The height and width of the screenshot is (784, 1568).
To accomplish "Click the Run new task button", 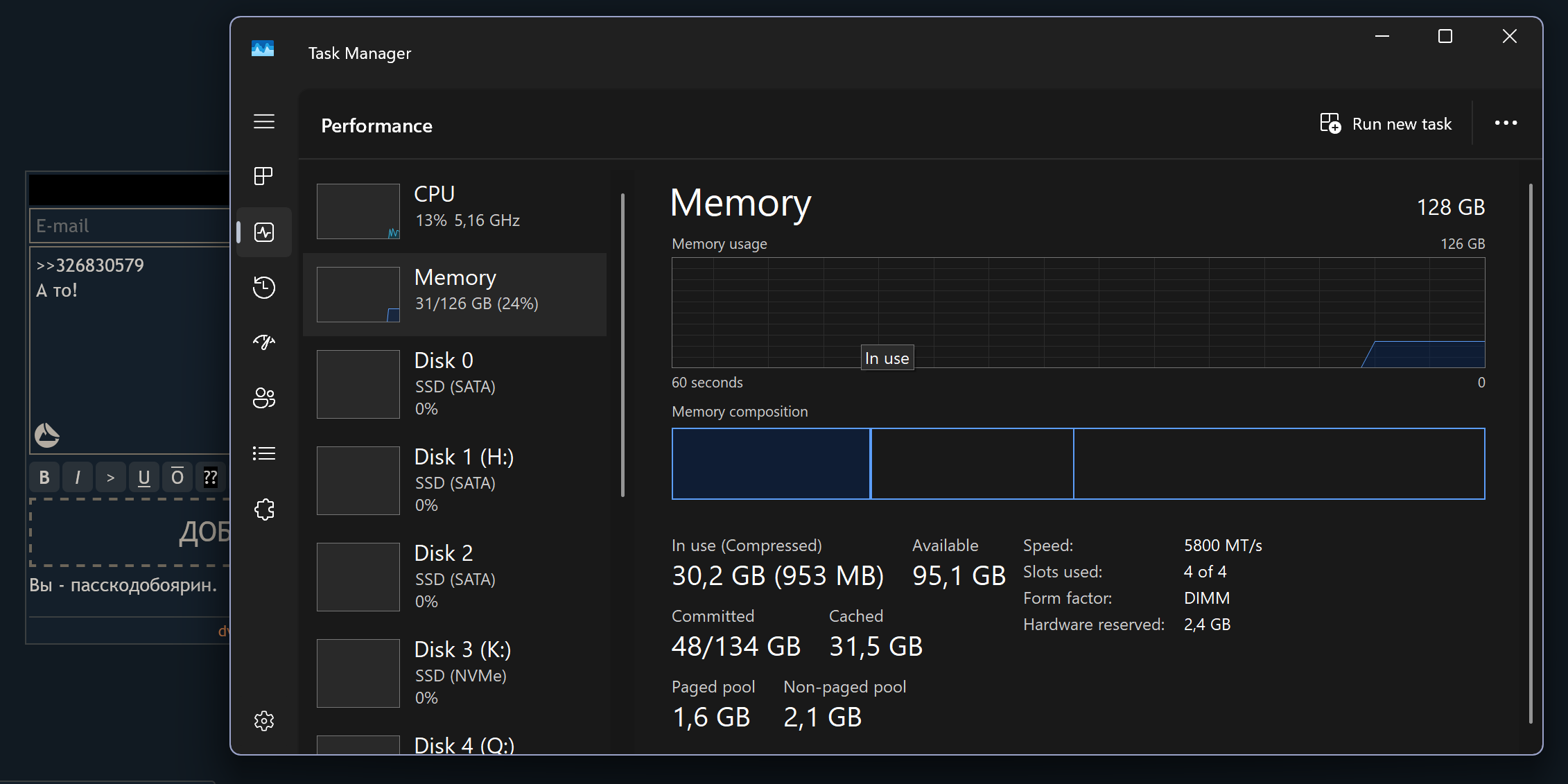I will 1386,124.
